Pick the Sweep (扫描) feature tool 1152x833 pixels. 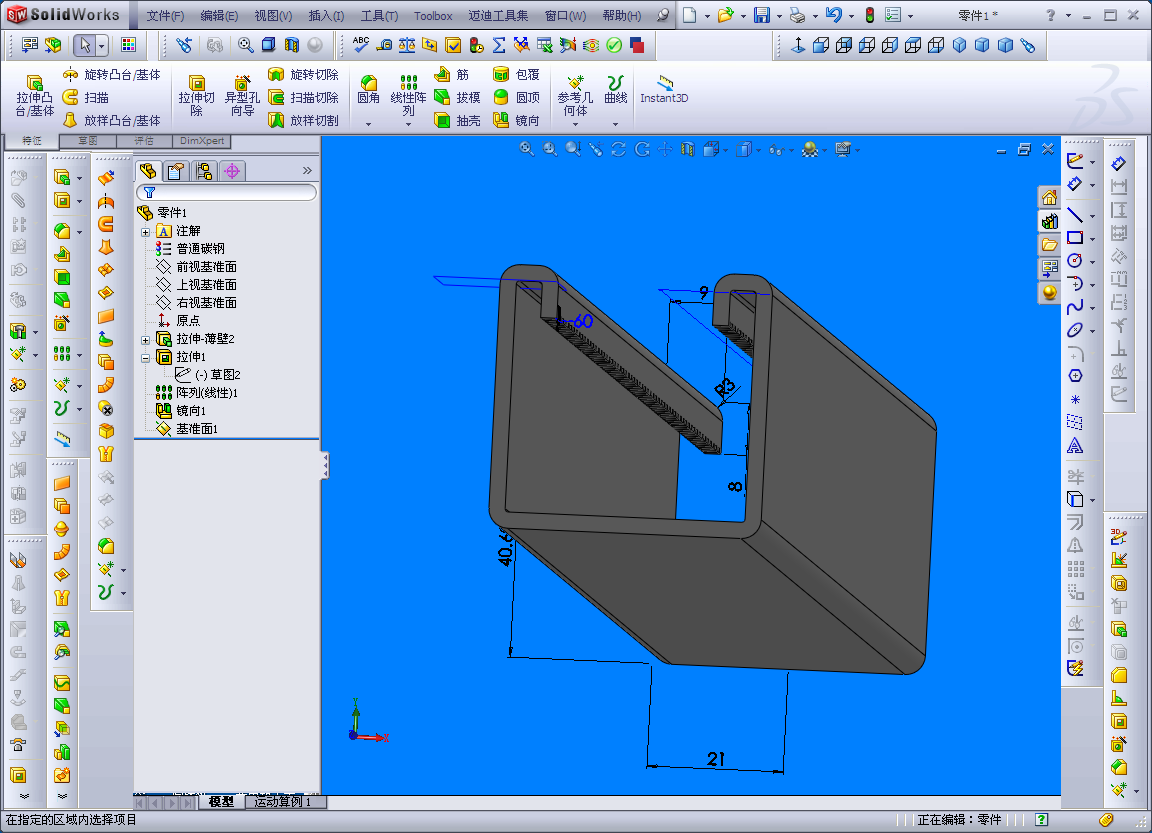86,97
